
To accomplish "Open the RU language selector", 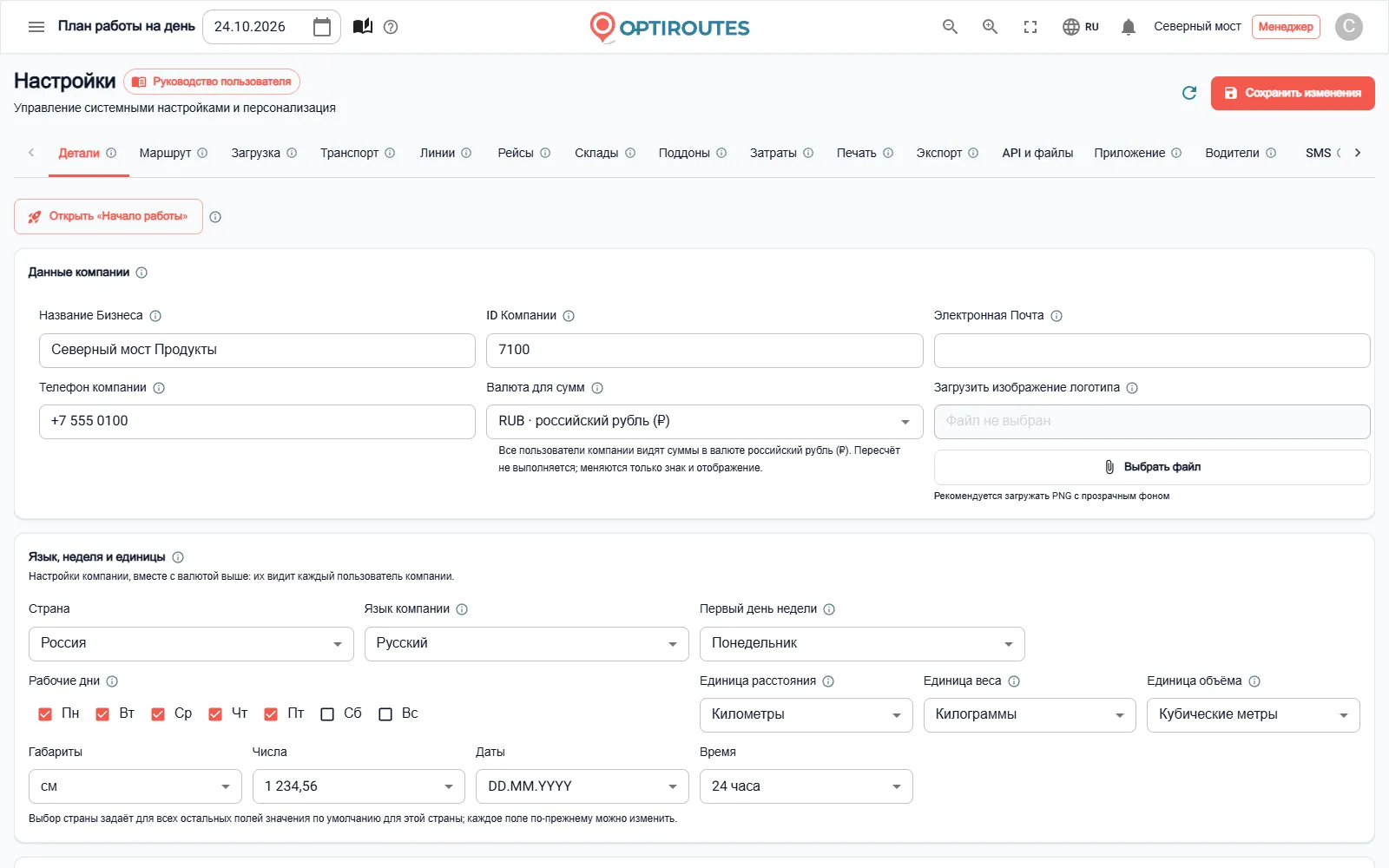I will point(1081,27).
